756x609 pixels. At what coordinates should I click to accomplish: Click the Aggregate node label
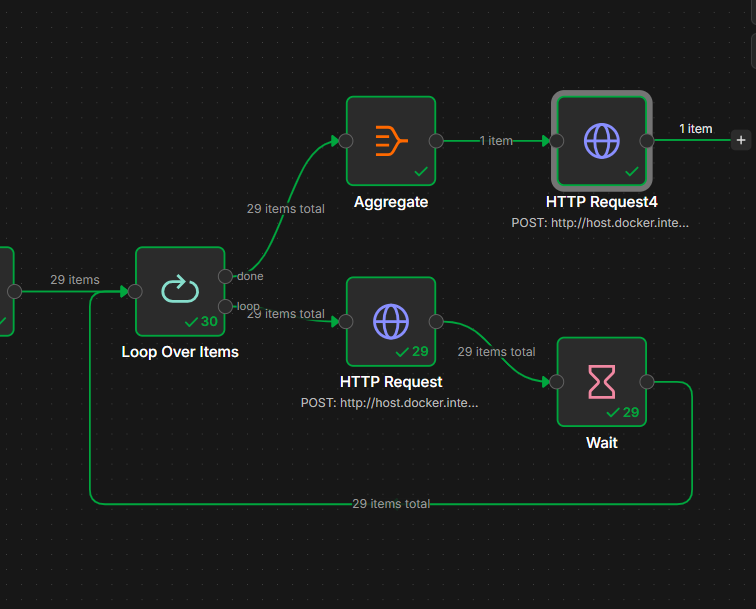[x=391, y=202]
